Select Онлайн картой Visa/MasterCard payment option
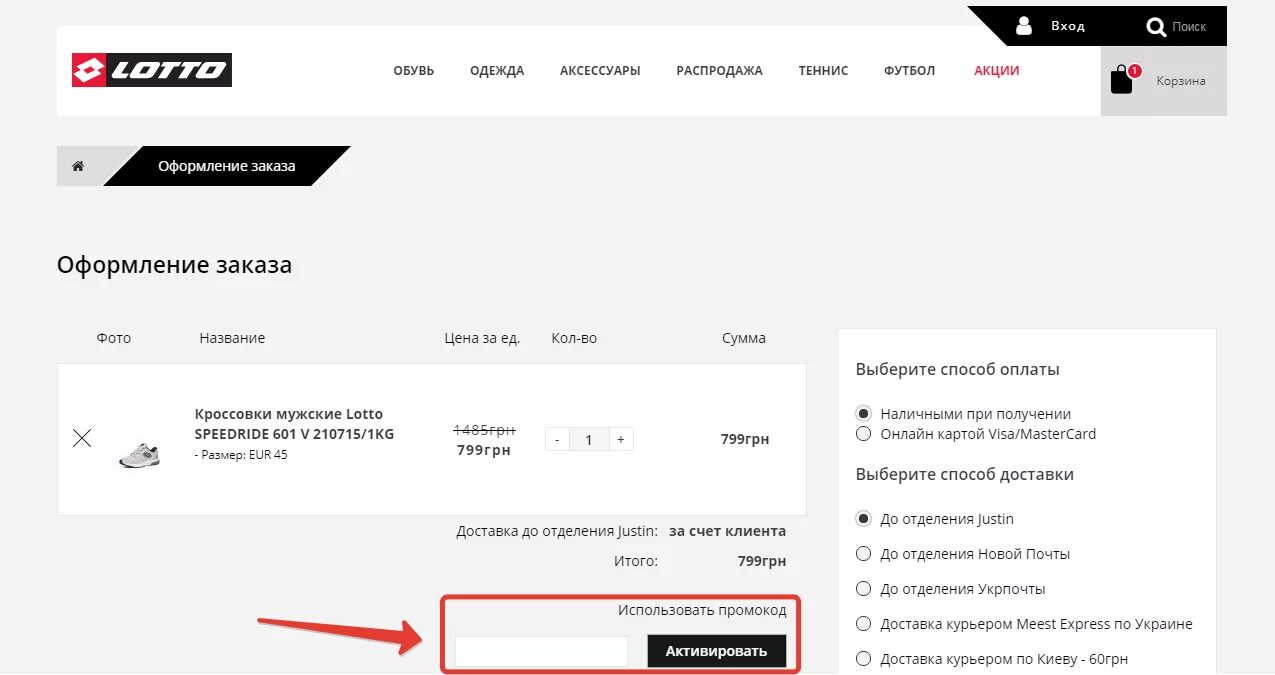 pos(863,433)
